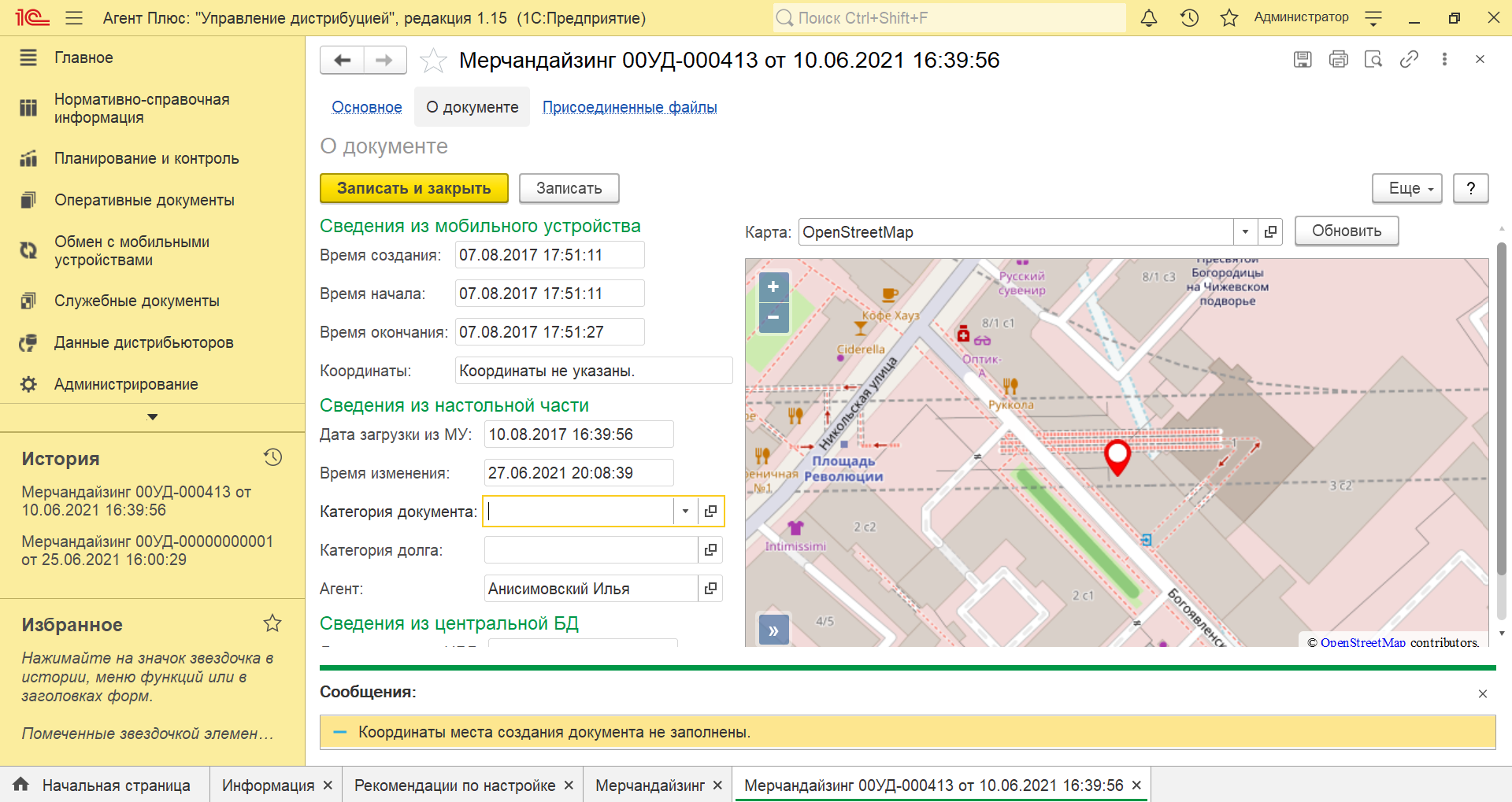1512x802 pixels.
Task: Click the vertical scrollbar of the form
Action: [1501, 408]
